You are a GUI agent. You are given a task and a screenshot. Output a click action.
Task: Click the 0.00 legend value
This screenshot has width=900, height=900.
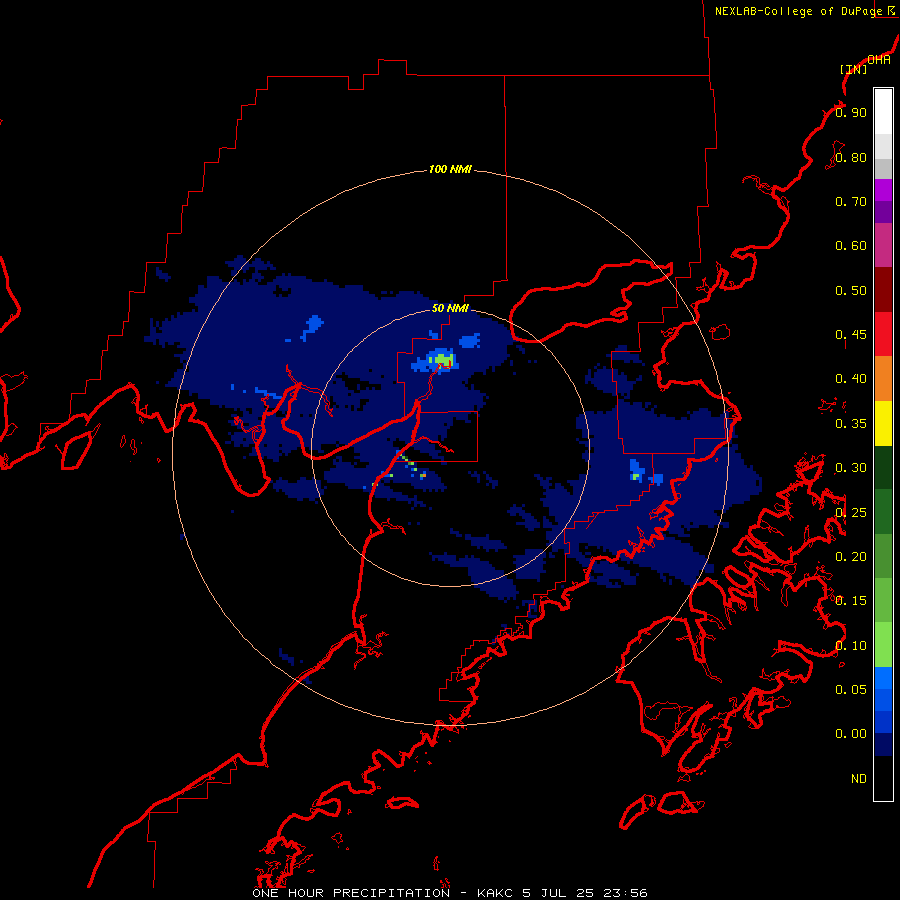point(851,734)
